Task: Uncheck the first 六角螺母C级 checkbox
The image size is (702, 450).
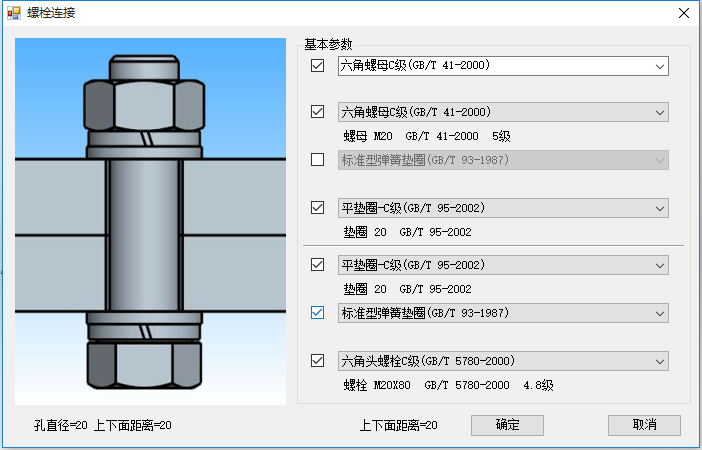Action: (x=317, y=66)
